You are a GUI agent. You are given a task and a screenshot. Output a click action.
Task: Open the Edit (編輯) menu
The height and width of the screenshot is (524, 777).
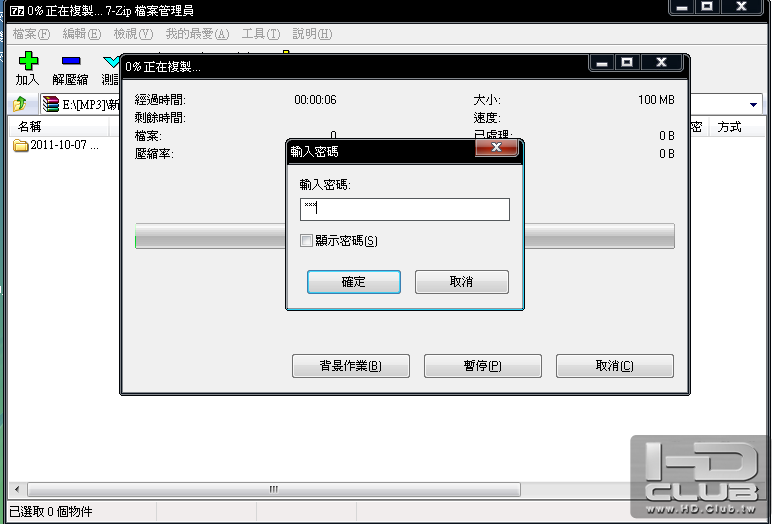click(82, 34)
